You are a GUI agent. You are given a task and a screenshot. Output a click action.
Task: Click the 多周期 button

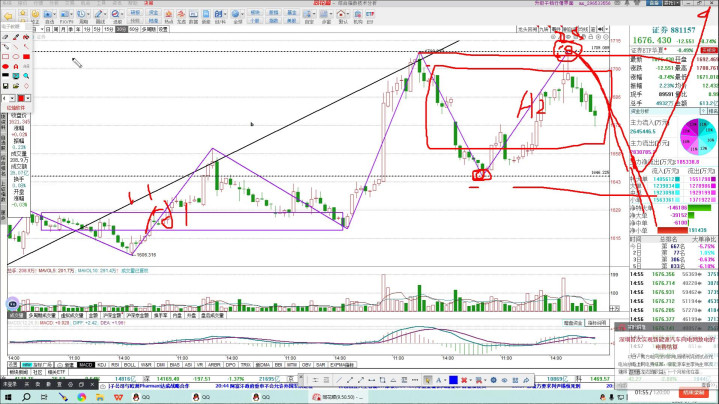[x=149, y=29]
